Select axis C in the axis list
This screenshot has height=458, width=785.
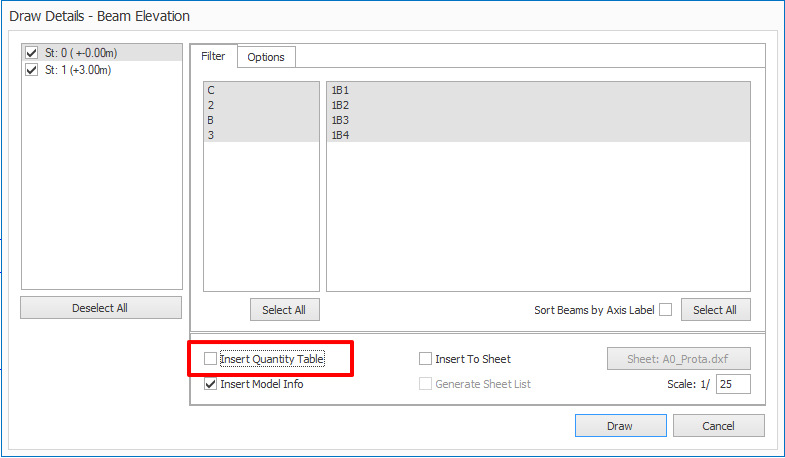[212, 90]
